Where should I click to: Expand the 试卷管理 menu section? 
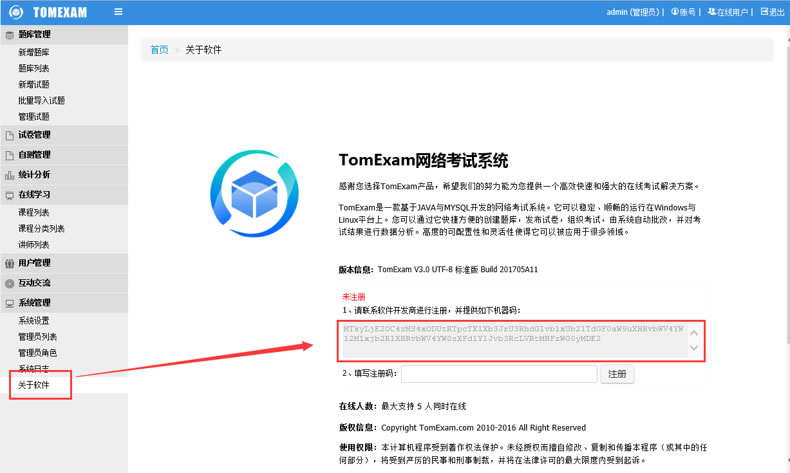tap(64, 135)
